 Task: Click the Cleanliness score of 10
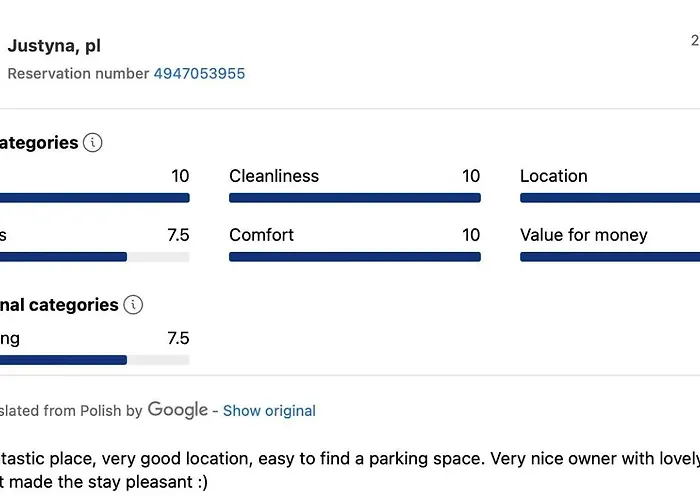coord(471,176)
